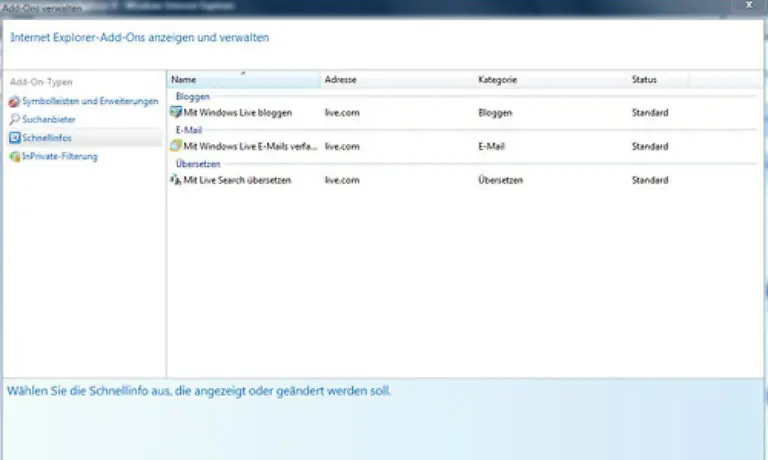
Task: Click the Symbolleisten und Erweiterungen icon
Action: click(x=14, y=102)
